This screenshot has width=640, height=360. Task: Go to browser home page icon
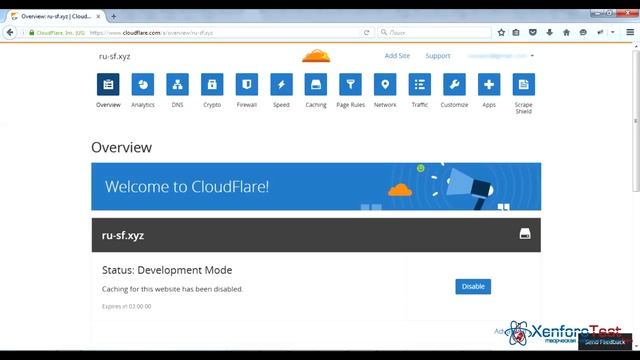[x=566, y=32]
